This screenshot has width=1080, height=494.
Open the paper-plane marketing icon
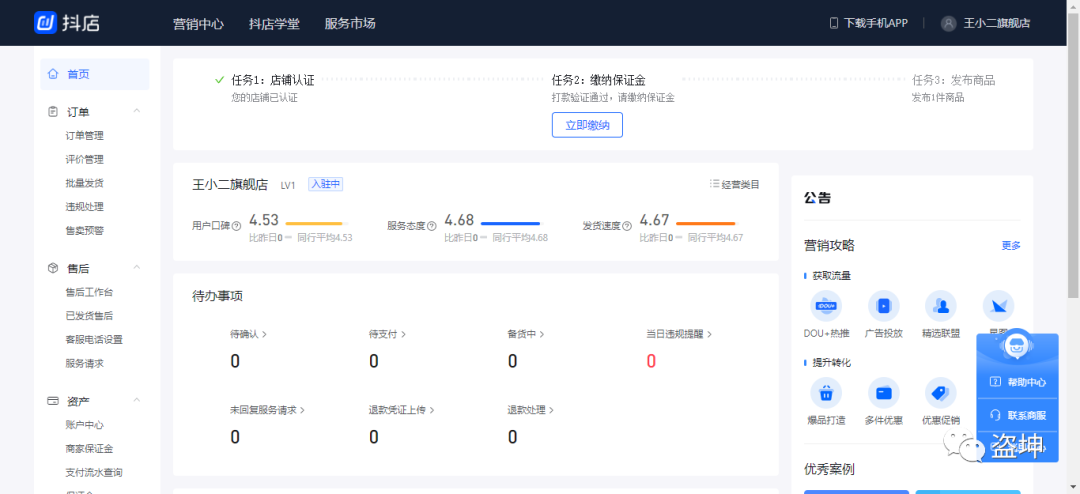(x=998, y=305)
